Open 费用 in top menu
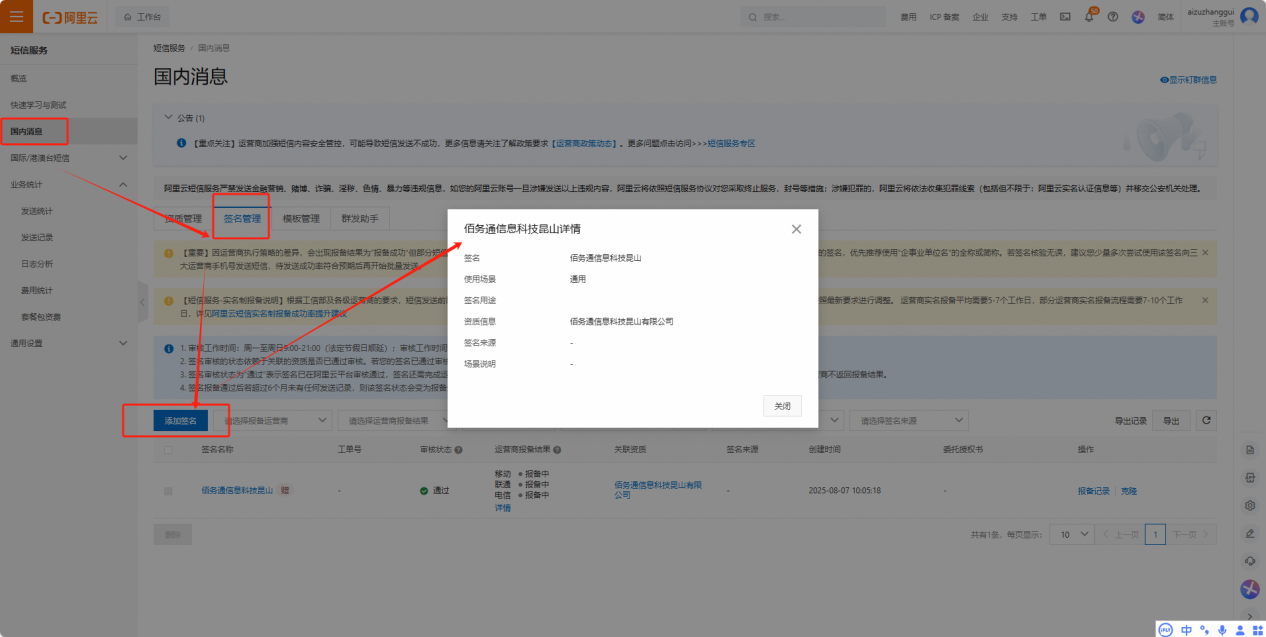 908,17
